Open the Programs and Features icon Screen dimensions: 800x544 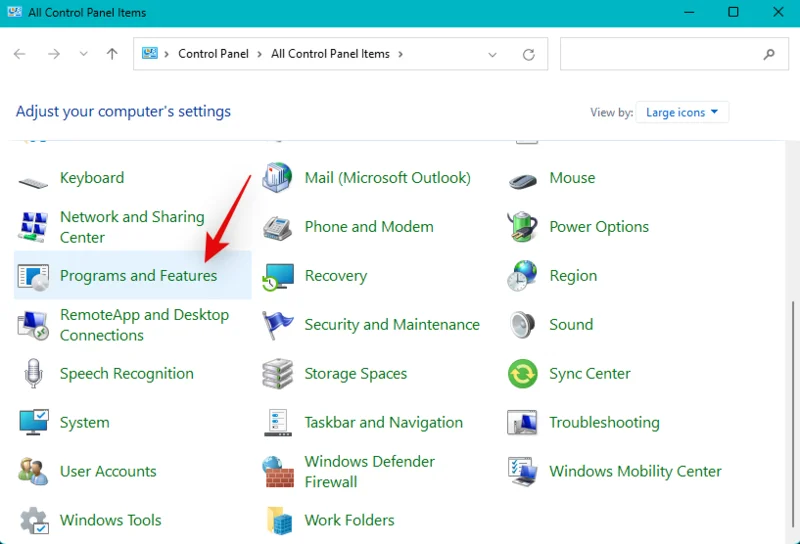[33, 277]
